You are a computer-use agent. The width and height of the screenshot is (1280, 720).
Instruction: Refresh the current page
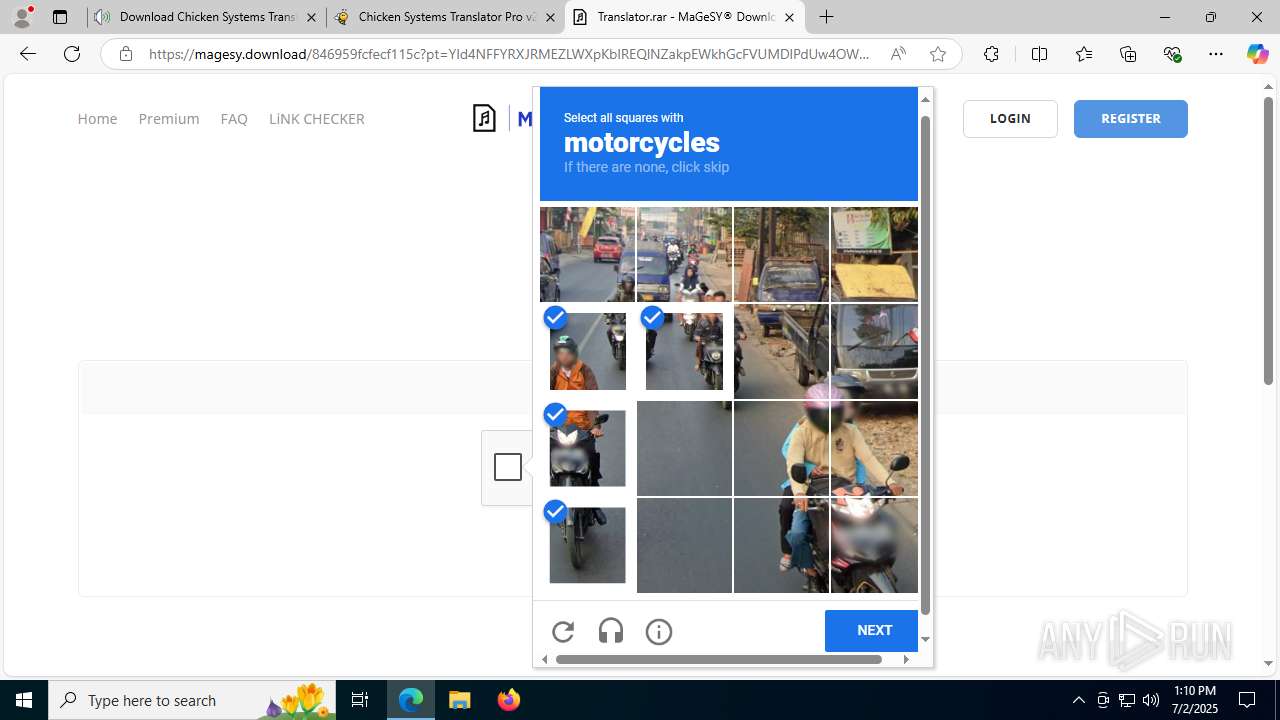point(72,54)
